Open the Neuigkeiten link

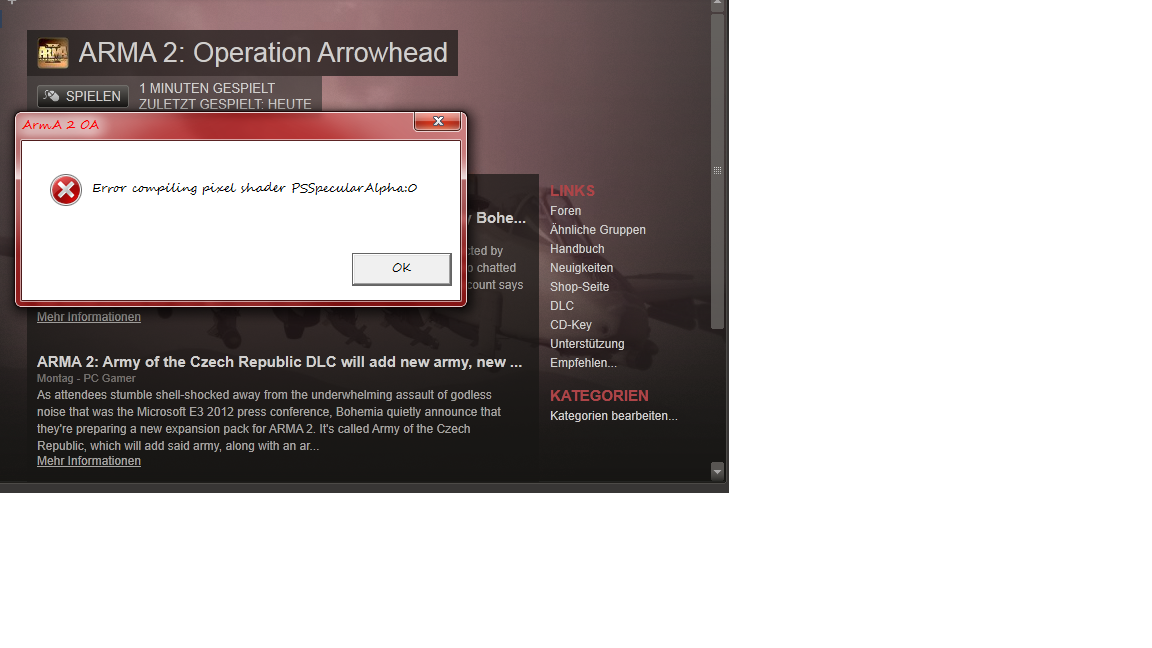(x=581, y=268)
